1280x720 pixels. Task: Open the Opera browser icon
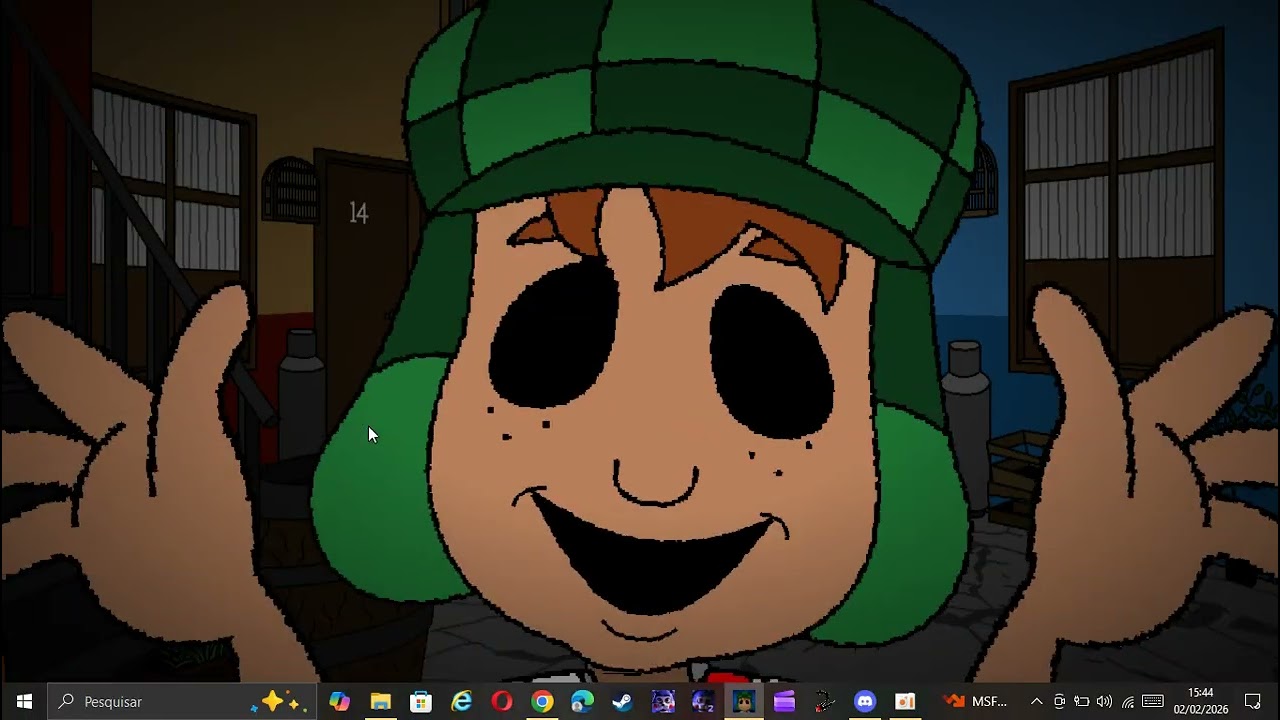coord(502,702)
